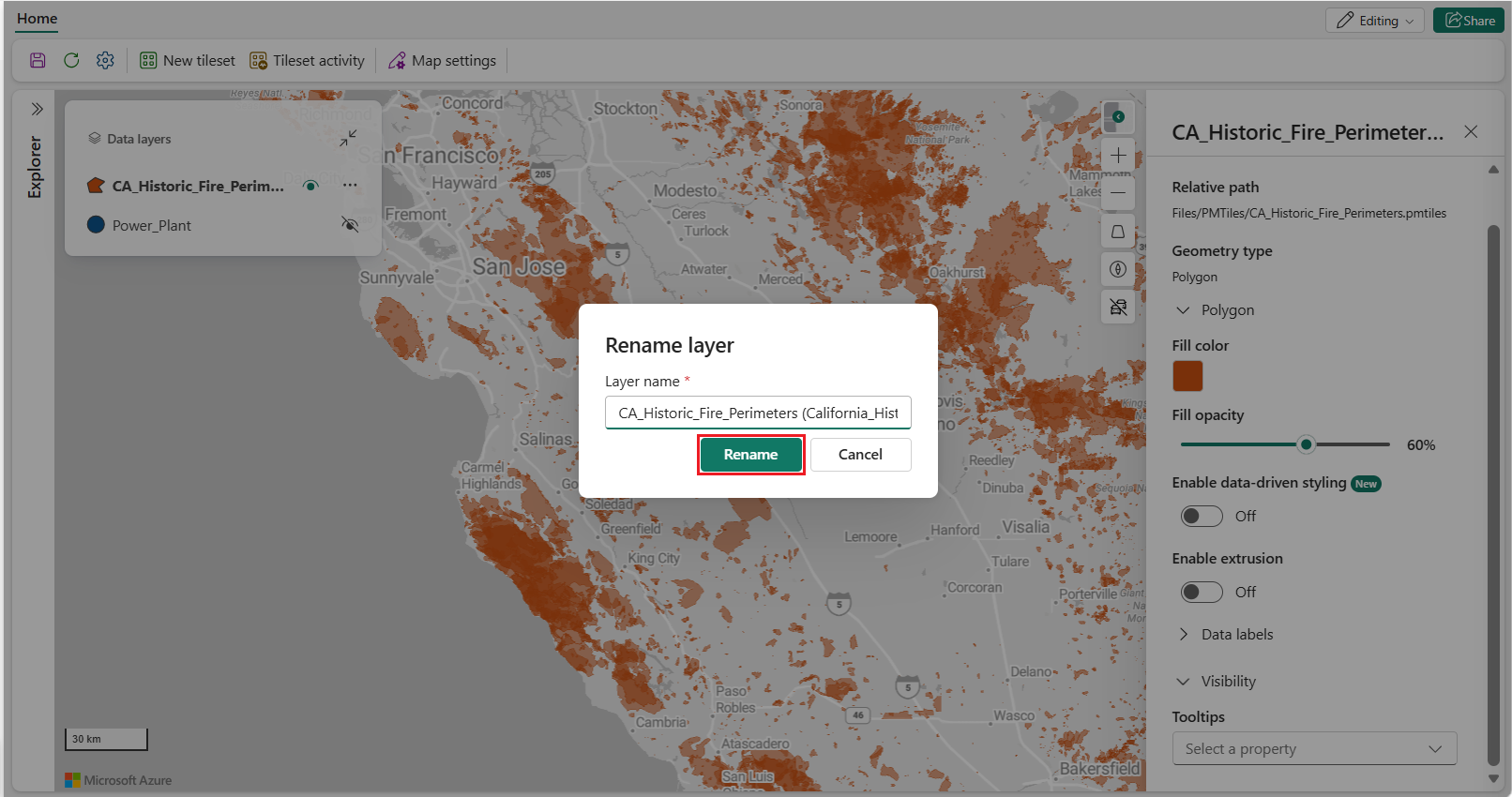Toggle Enable extrusion switch
Viewport: 1512px width, 797px height.
[1202, 593]
